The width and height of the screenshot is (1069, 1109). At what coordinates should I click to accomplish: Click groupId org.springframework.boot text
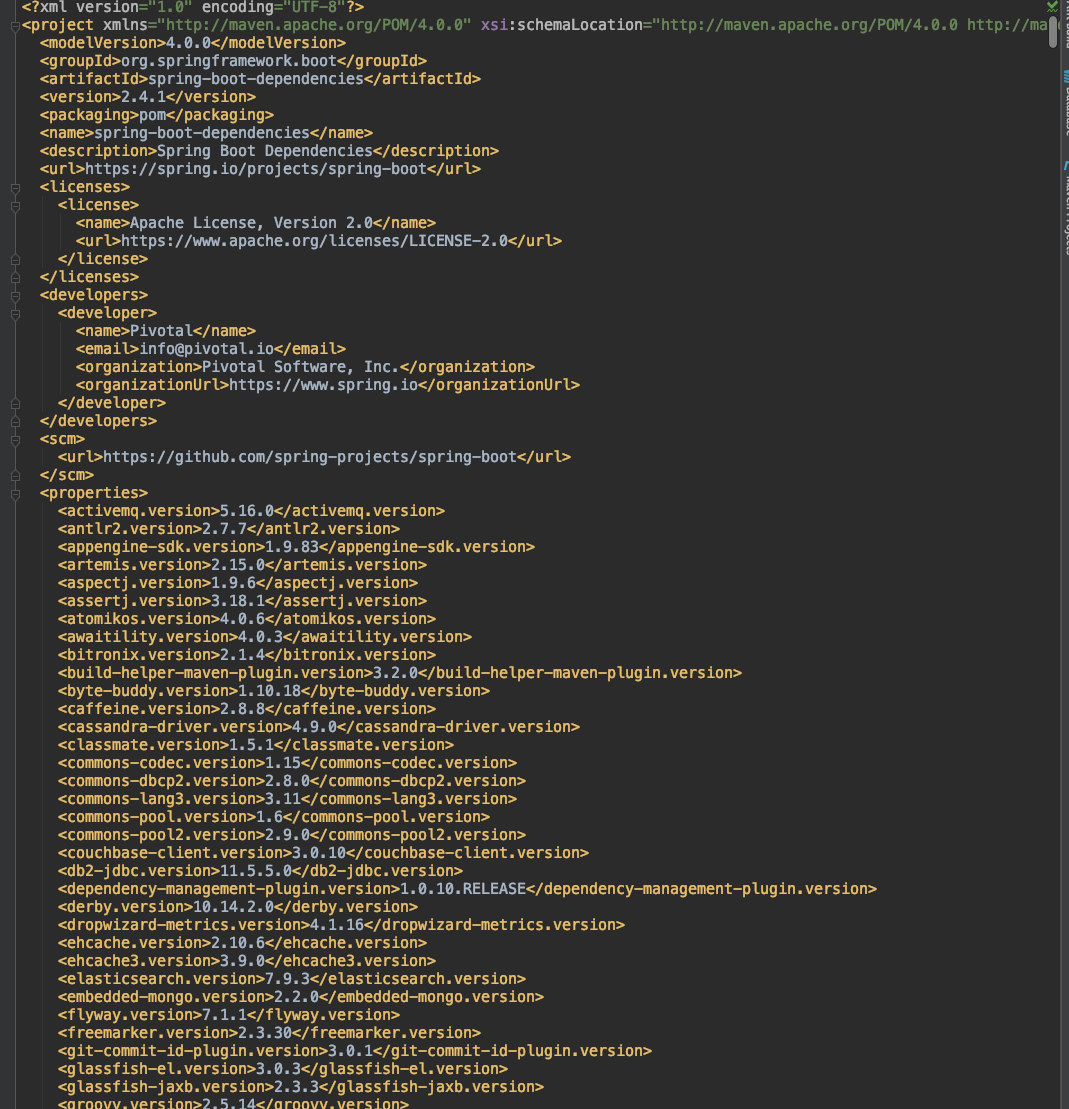[x=229, y=61]
